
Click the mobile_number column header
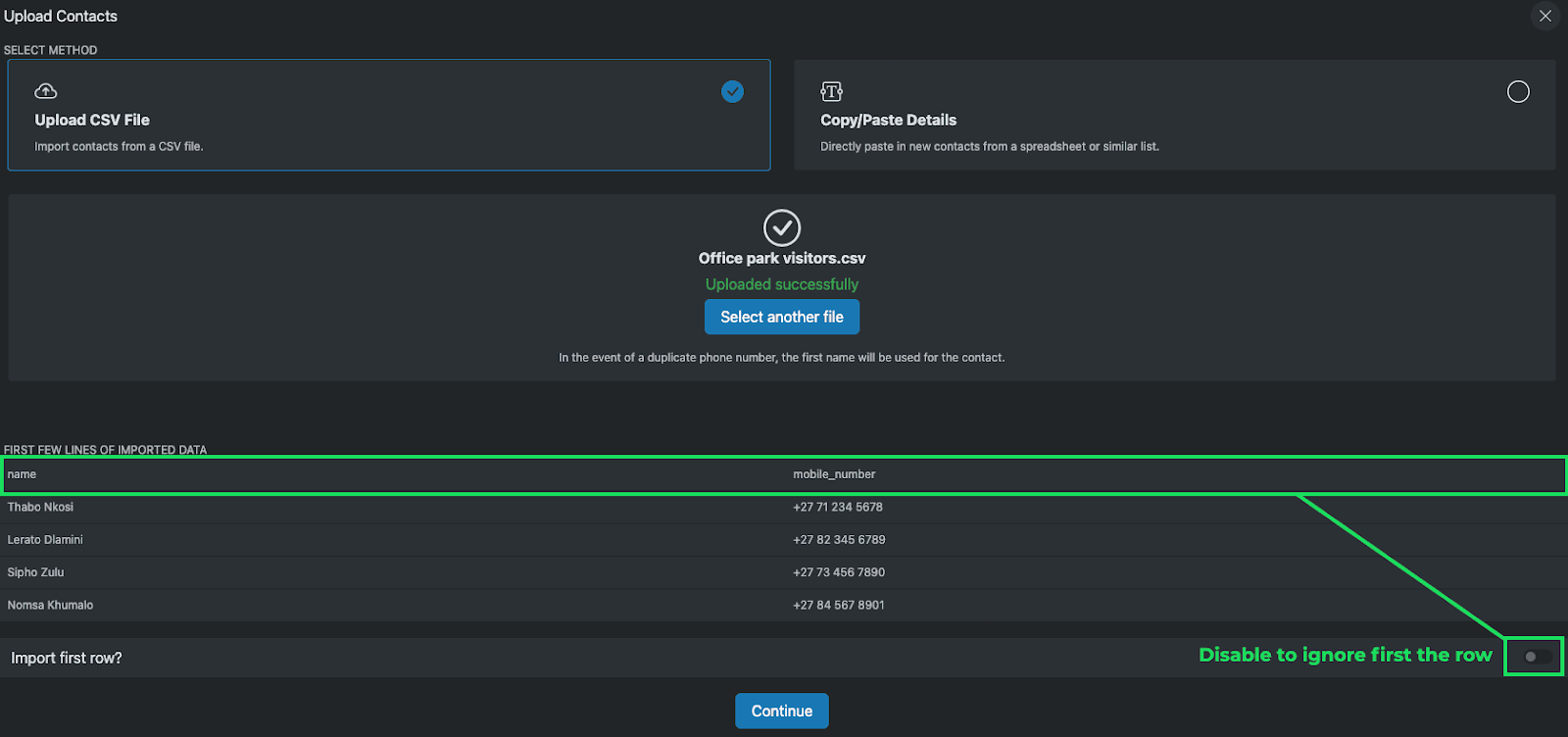[x=834, y=474]
